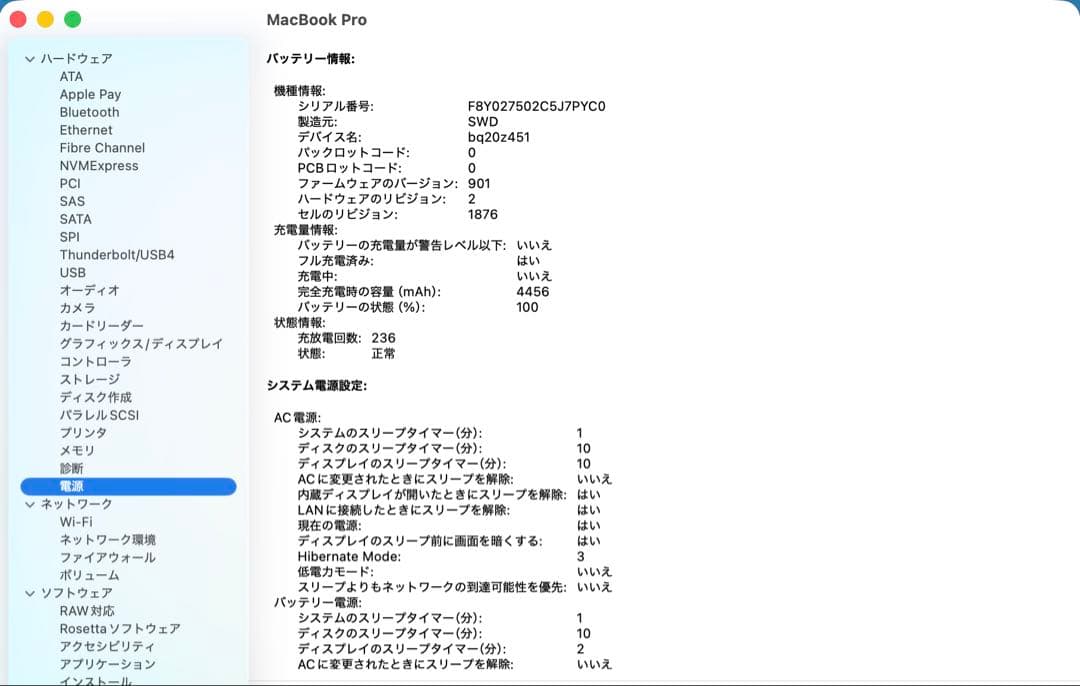Open プリンタ in the sidebar
Image resolution: width=1080 pixels, height=686 pixels.
click(x=83, y=433)
